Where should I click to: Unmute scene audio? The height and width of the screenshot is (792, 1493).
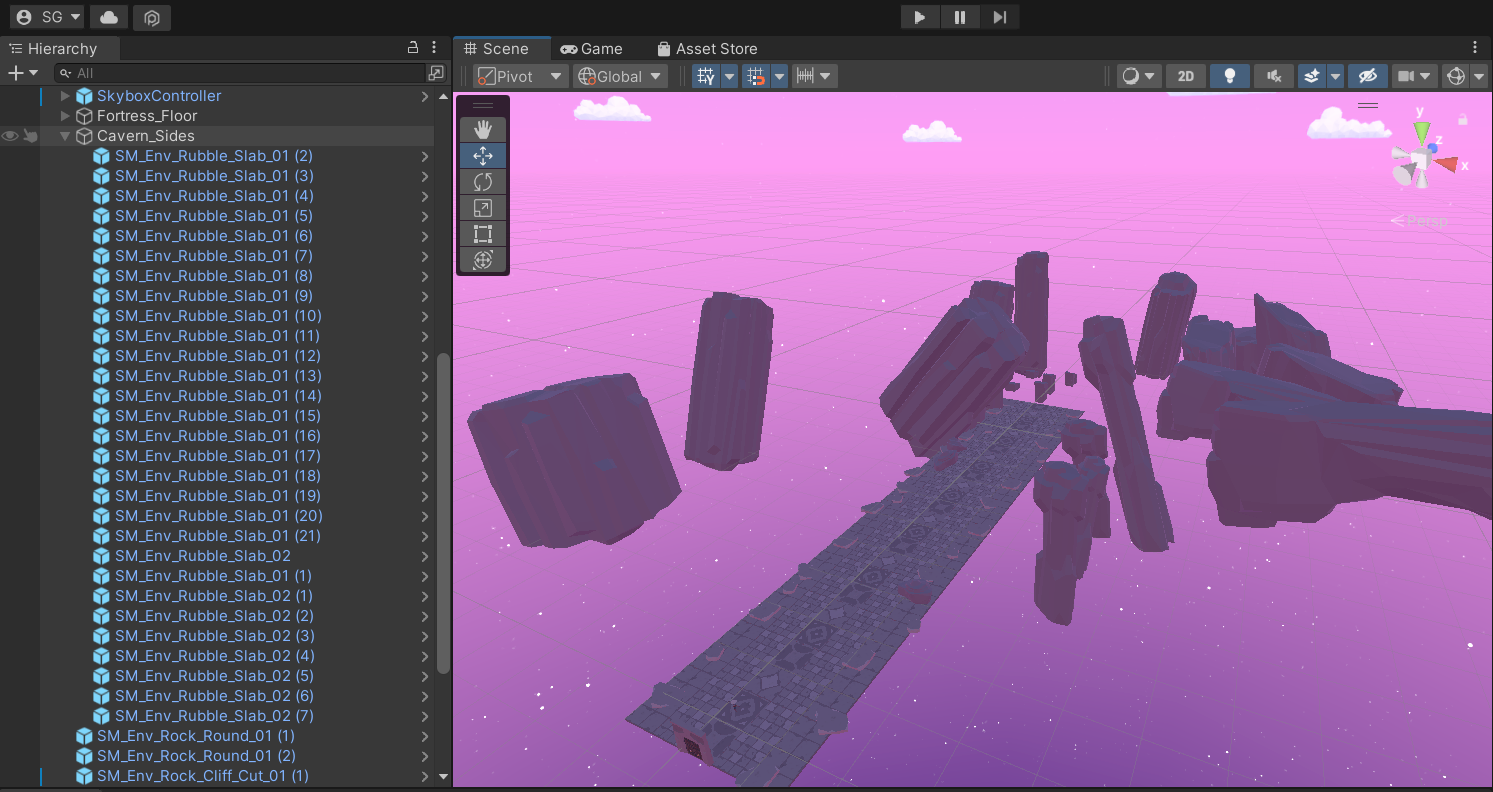click(1273, 75)
